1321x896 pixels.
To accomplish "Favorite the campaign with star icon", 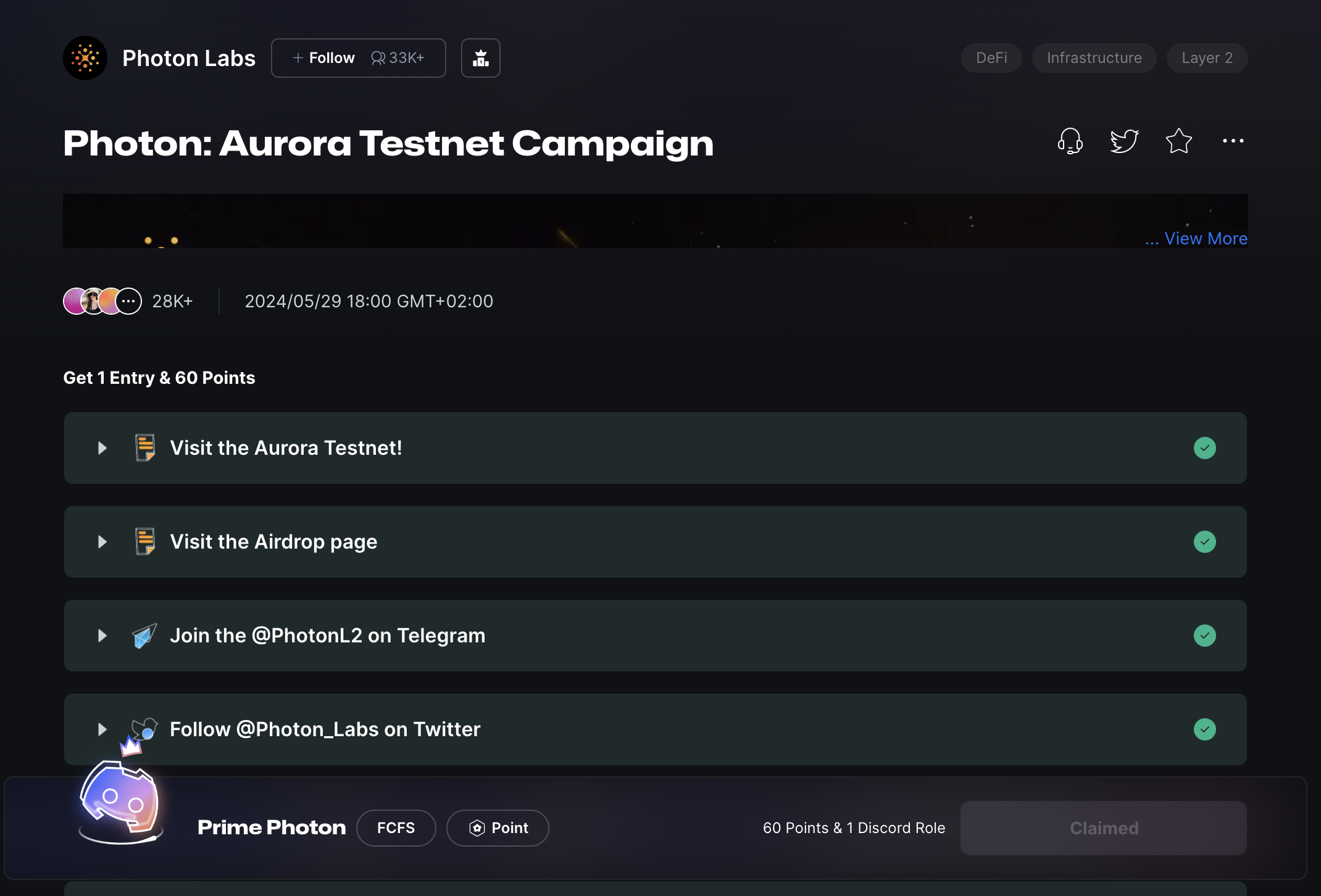I will [x=1178, y=141].
